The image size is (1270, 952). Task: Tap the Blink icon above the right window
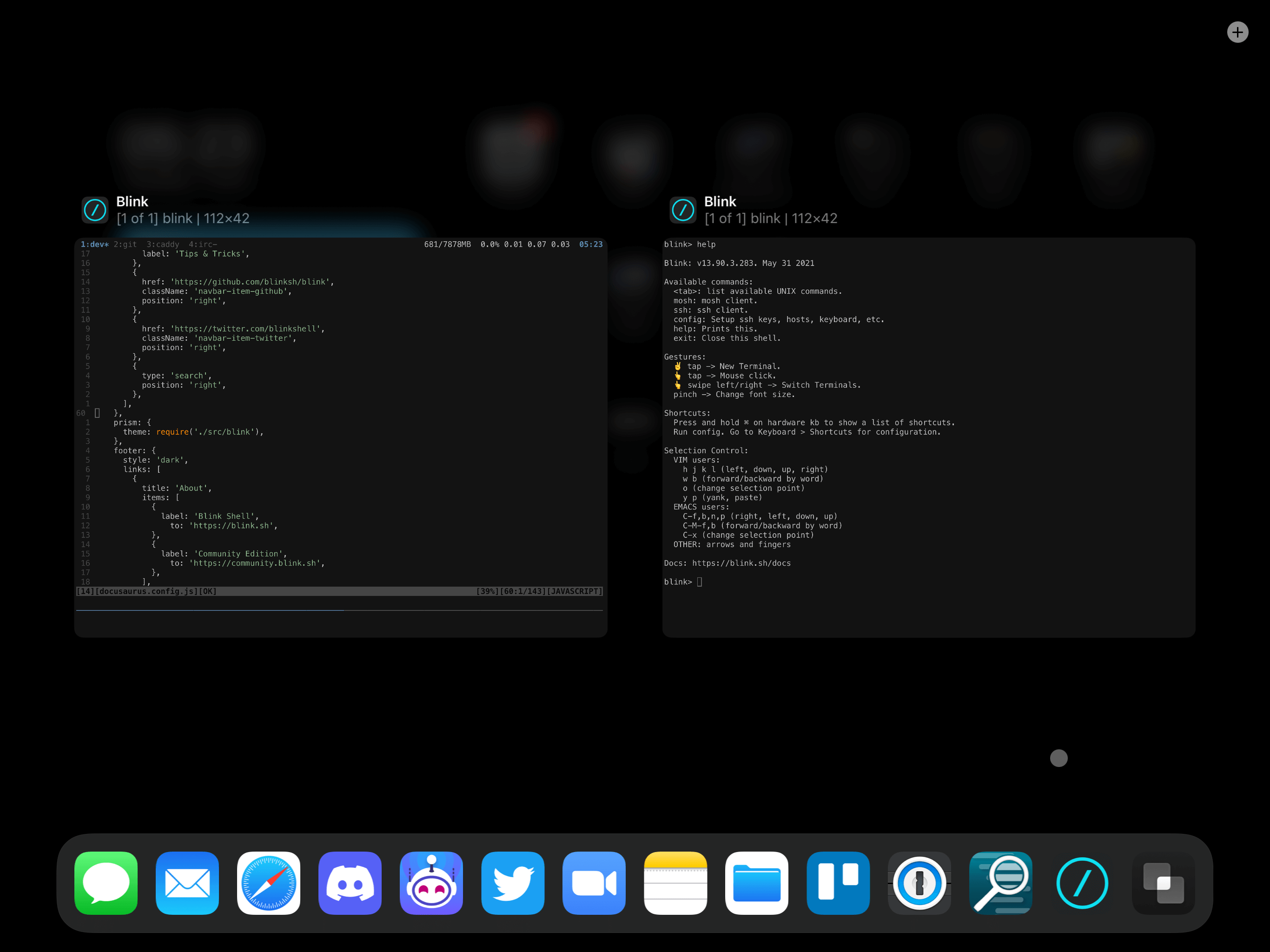(683, 210)
